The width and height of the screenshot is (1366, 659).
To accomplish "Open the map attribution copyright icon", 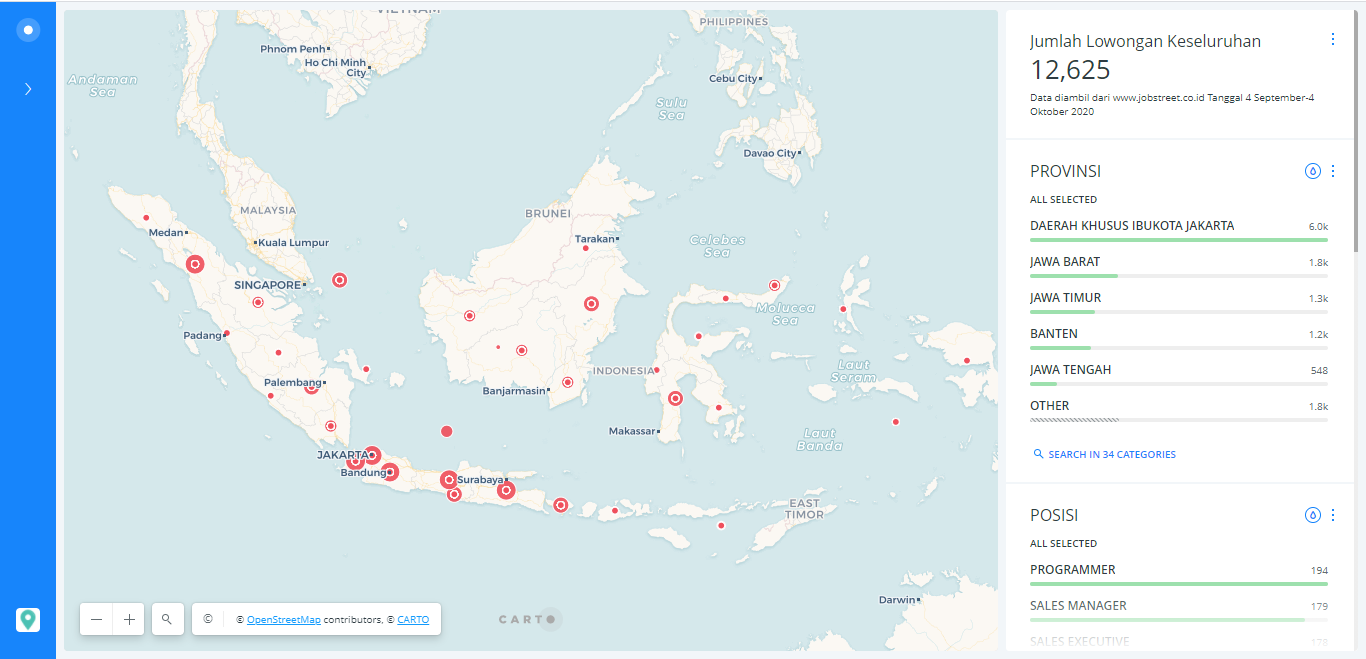I will pyautogui.click(x=207, y=619).
